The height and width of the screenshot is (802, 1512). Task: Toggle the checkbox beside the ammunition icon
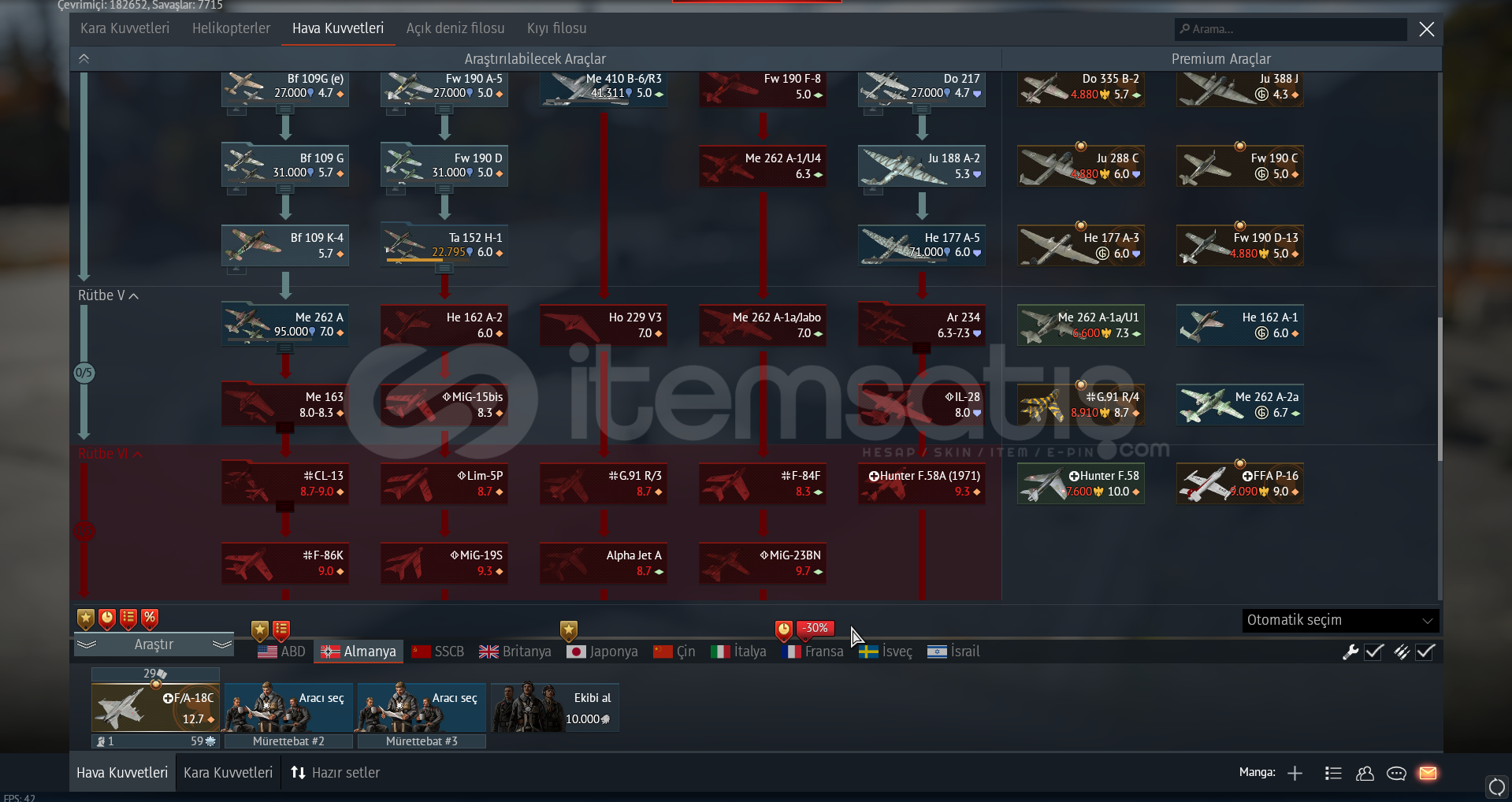pos(1425,652)
